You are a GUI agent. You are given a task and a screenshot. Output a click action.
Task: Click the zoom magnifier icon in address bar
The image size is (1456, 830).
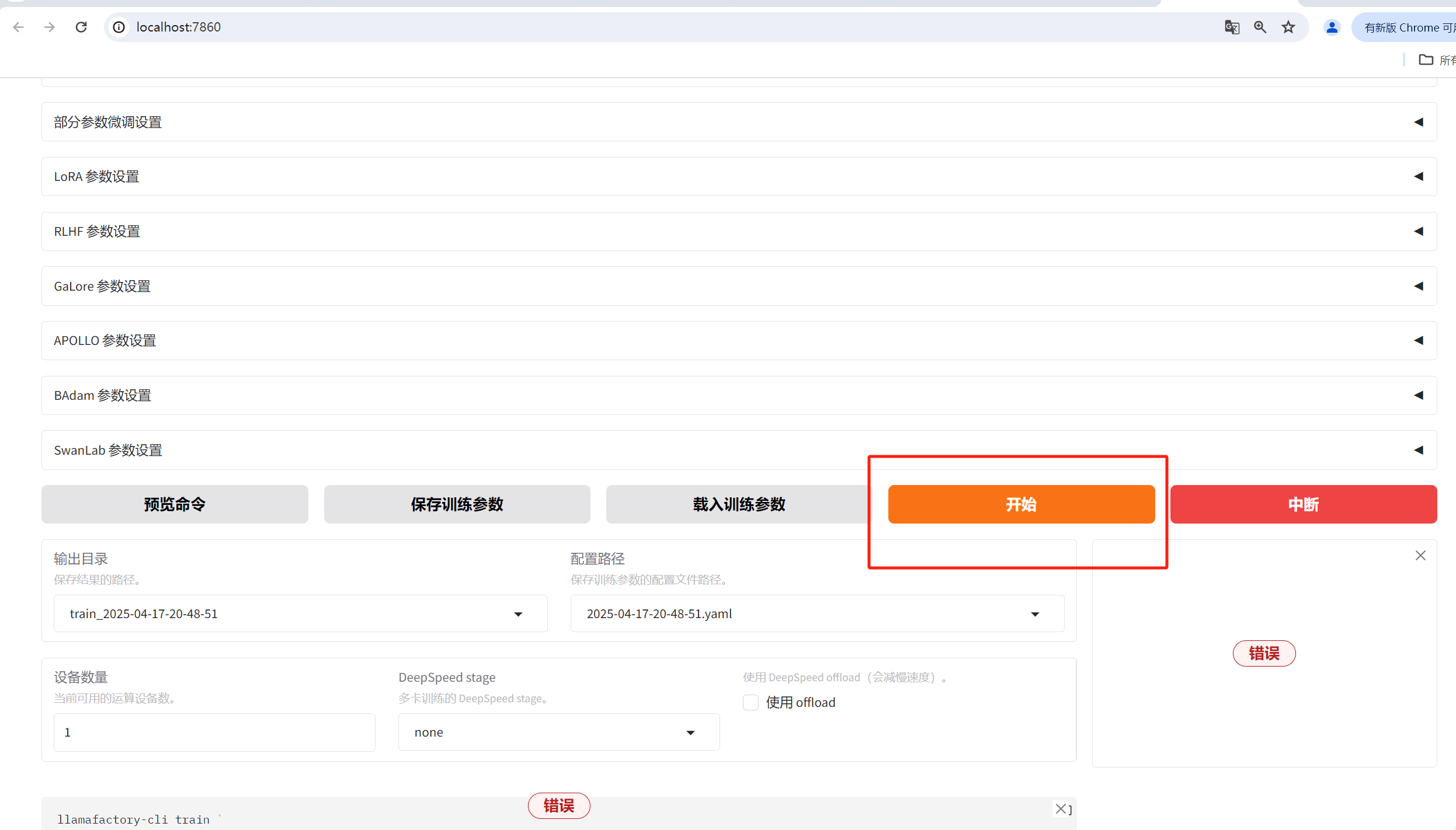pos(1260,27)
